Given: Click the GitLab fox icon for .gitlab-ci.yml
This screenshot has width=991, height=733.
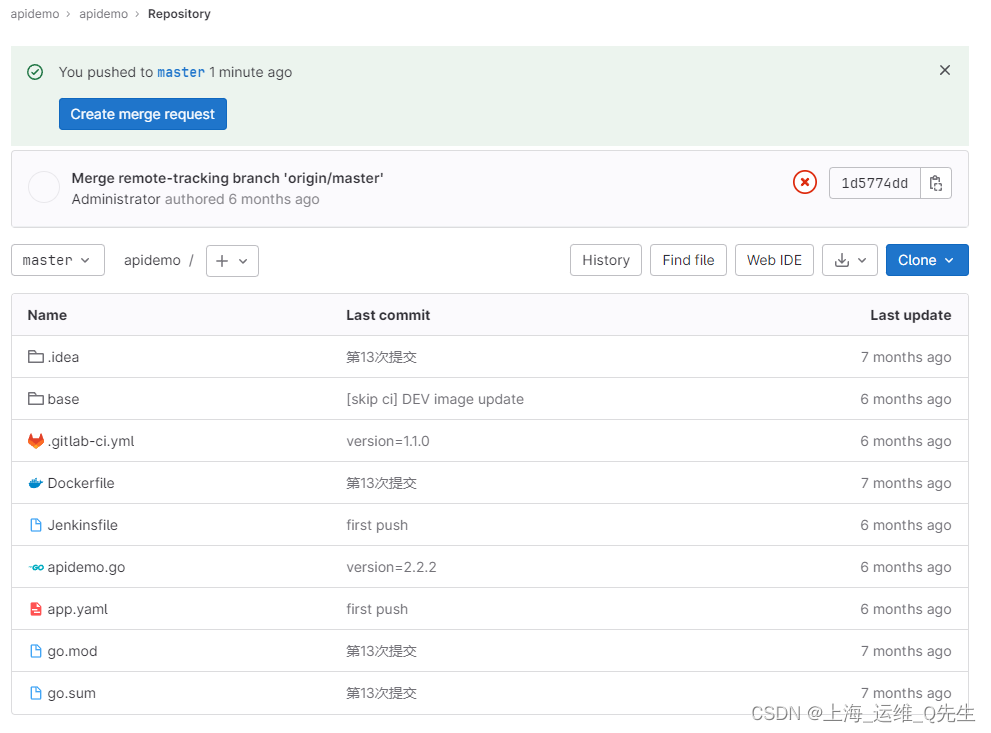Looking at the screenshot, I should (36, 441).
